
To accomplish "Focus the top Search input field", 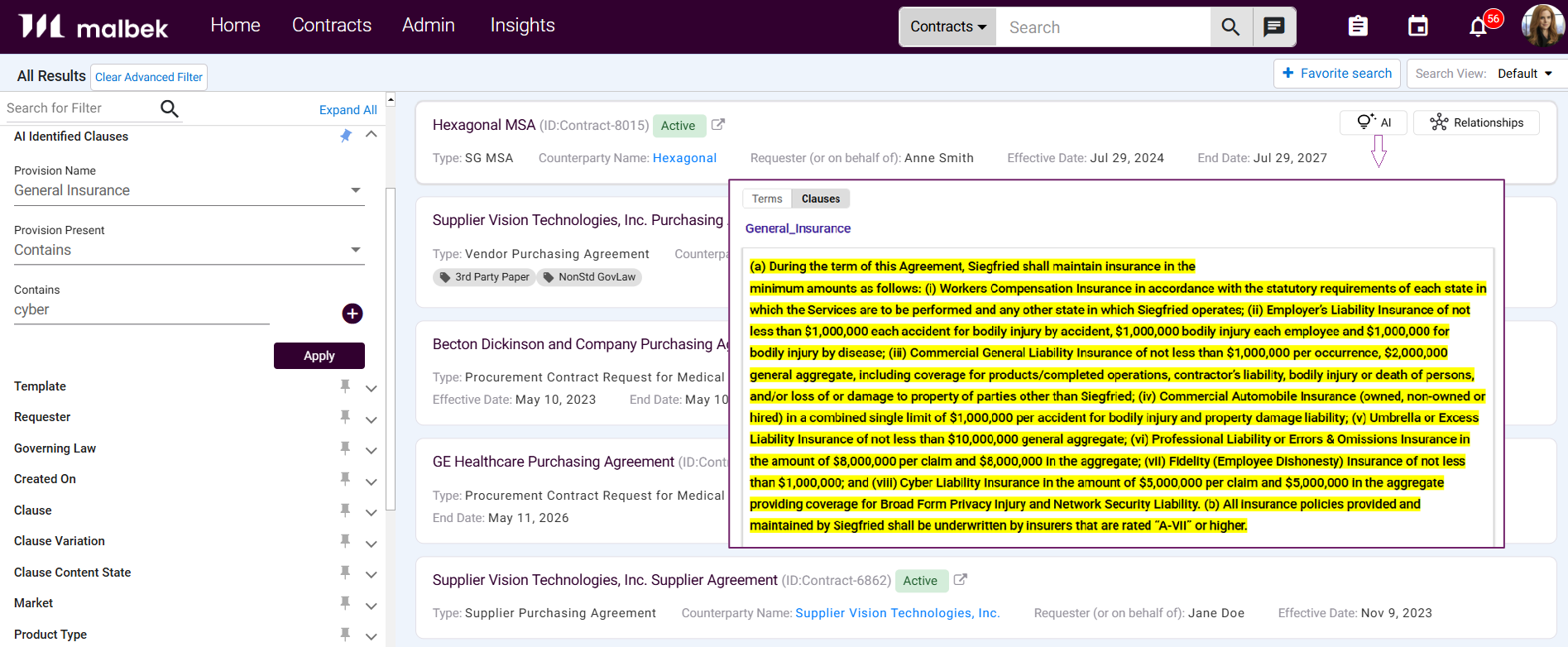I will point(1104,27).
